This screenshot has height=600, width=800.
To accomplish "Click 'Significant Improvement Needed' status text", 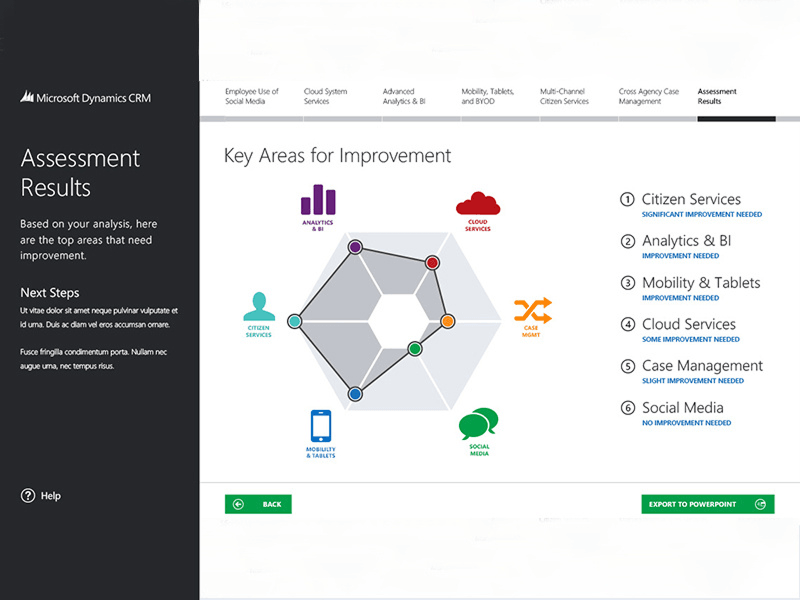I will (702, 214).
